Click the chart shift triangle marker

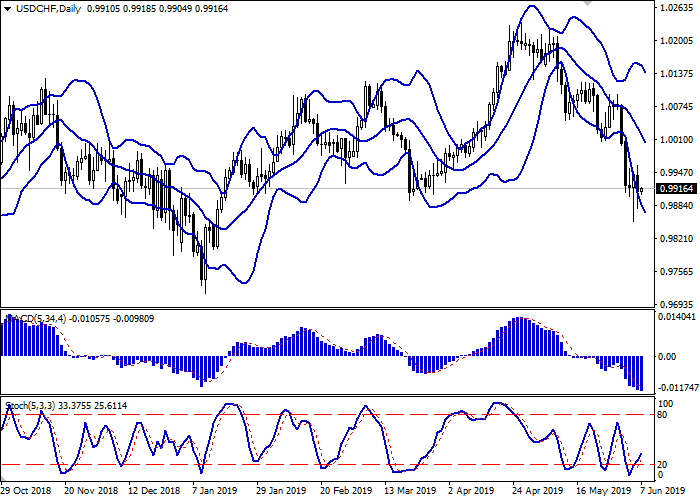click(587, 5)
